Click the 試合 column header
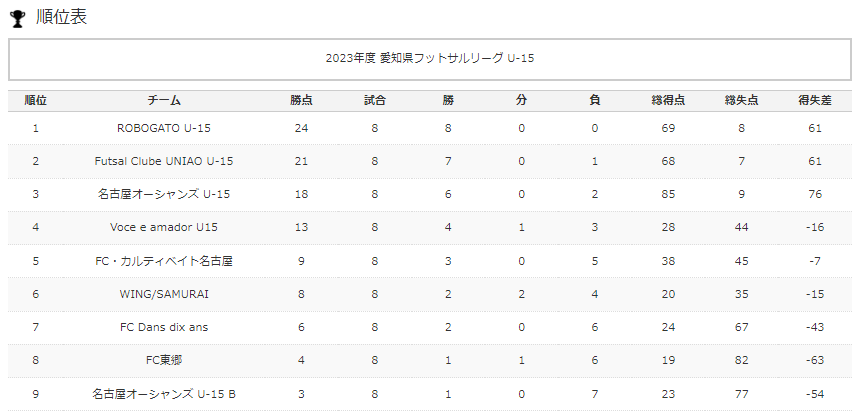The image size is (862, 417). [x=374, y=101]
